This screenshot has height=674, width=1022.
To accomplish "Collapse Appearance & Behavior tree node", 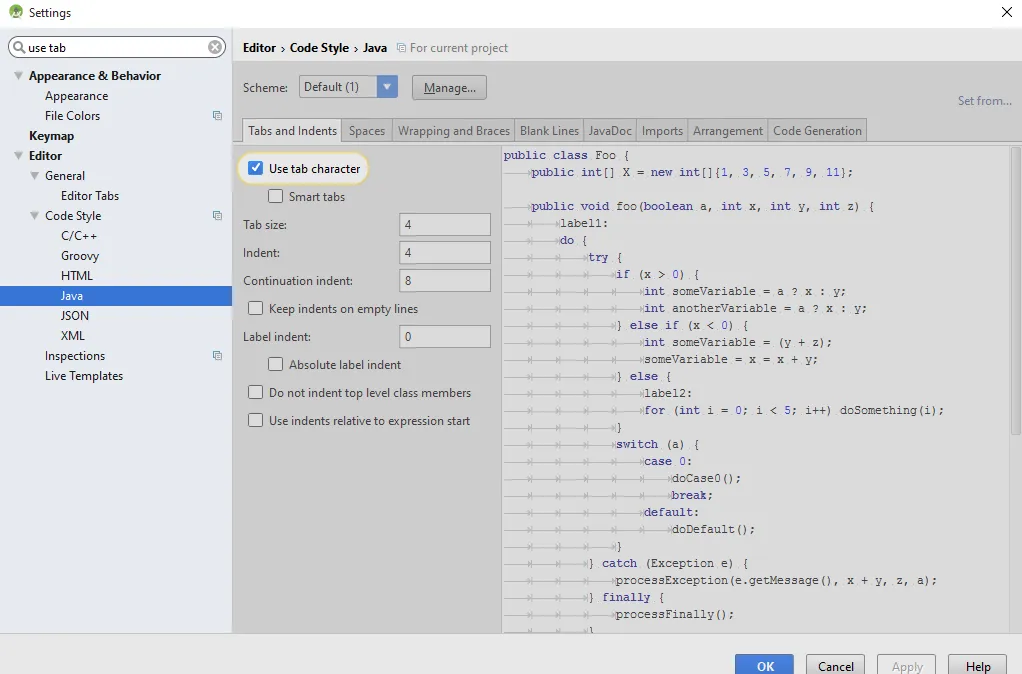I will [x=19, y=76].
